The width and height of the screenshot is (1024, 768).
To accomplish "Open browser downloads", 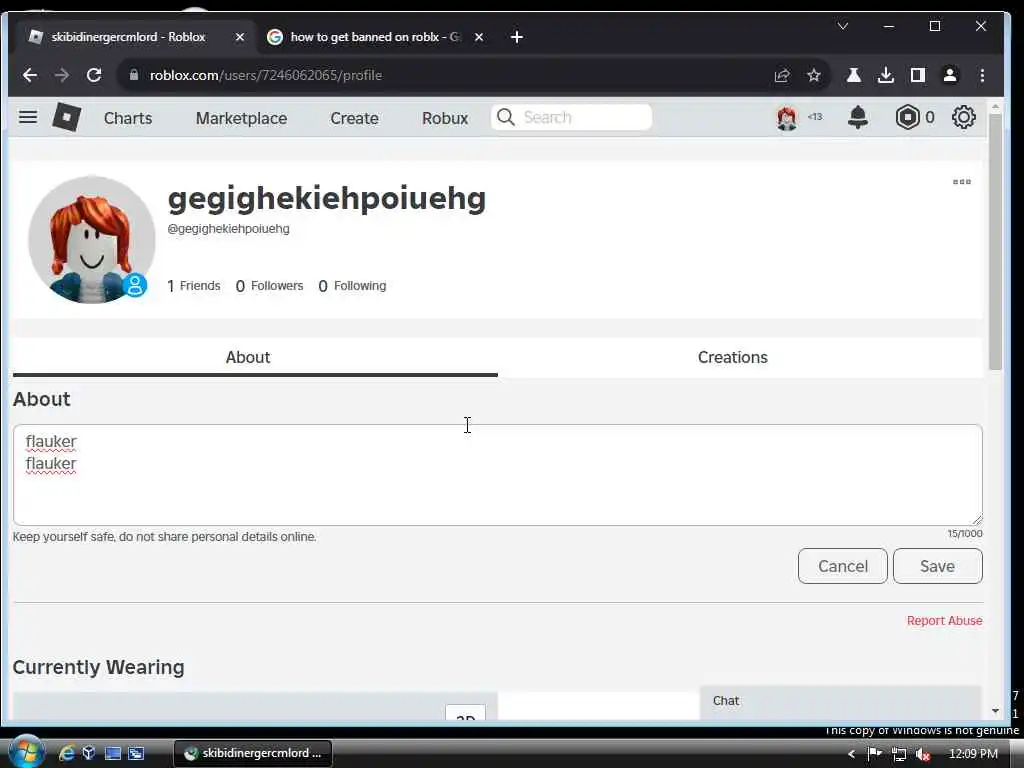I will click(886, 75).
